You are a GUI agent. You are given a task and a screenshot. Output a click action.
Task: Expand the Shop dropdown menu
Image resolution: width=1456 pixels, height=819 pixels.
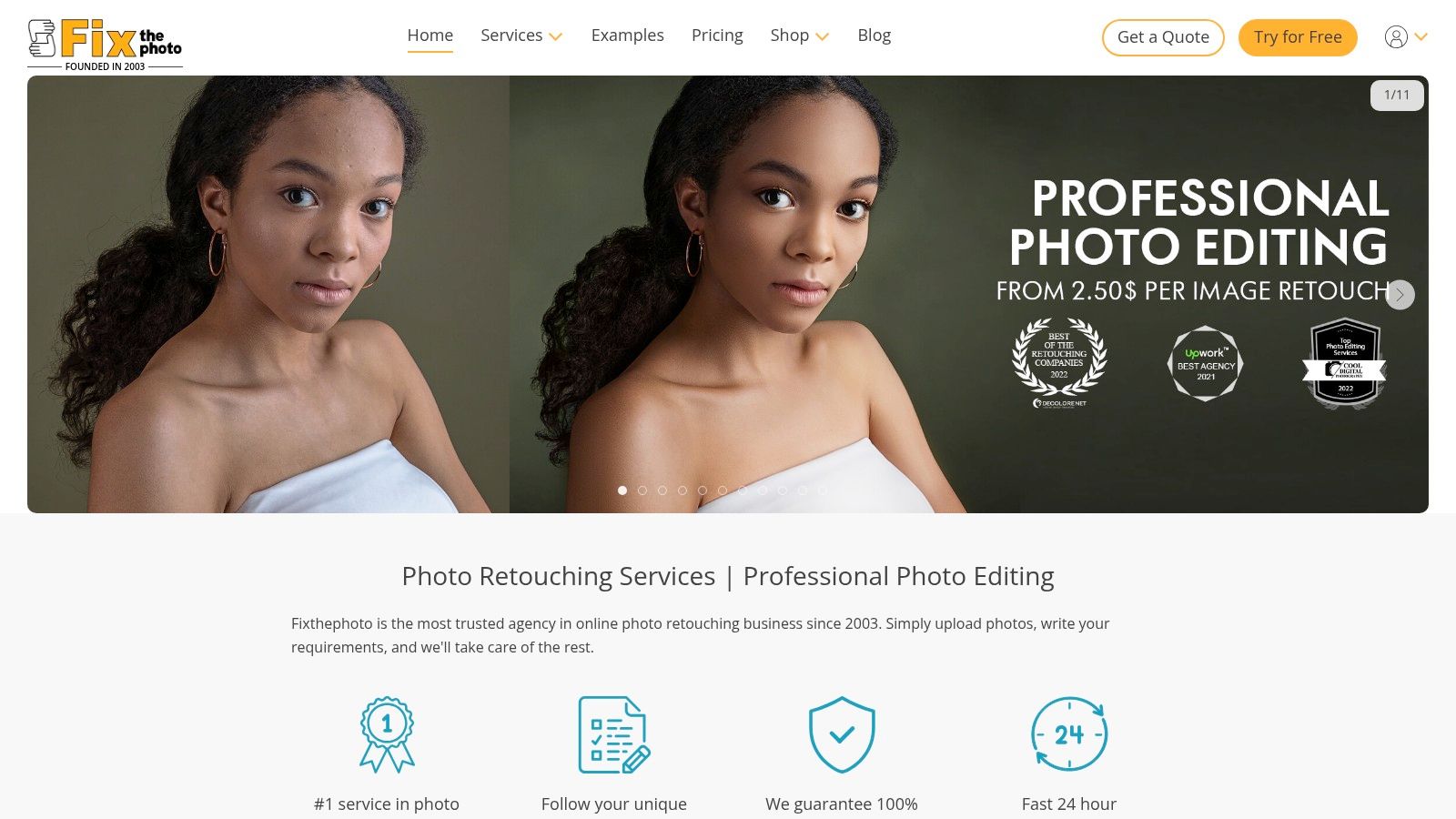[x=799, y=35]
